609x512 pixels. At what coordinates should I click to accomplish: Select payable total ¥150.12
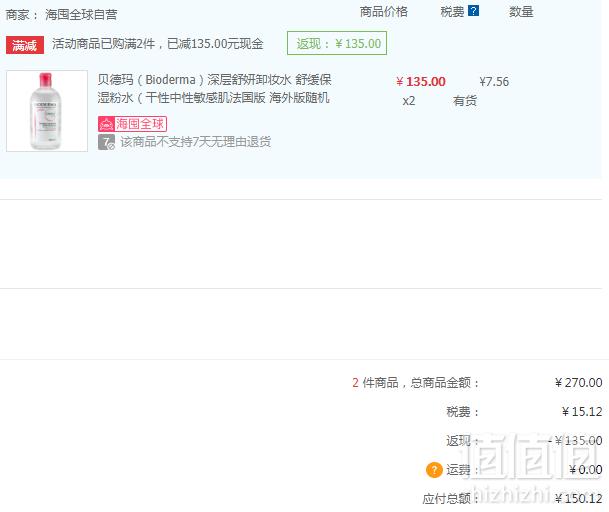tap(578, 498)
